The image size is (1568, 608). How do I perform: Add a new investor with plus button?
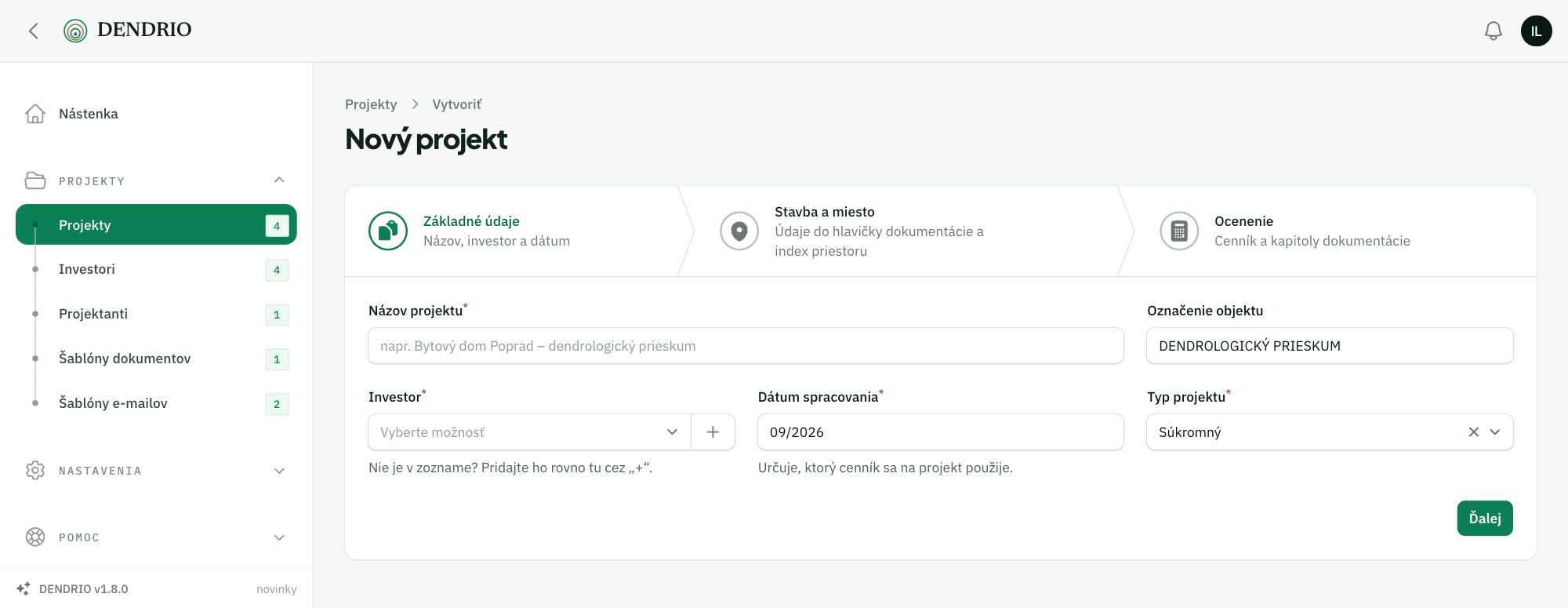click(713, 432)
